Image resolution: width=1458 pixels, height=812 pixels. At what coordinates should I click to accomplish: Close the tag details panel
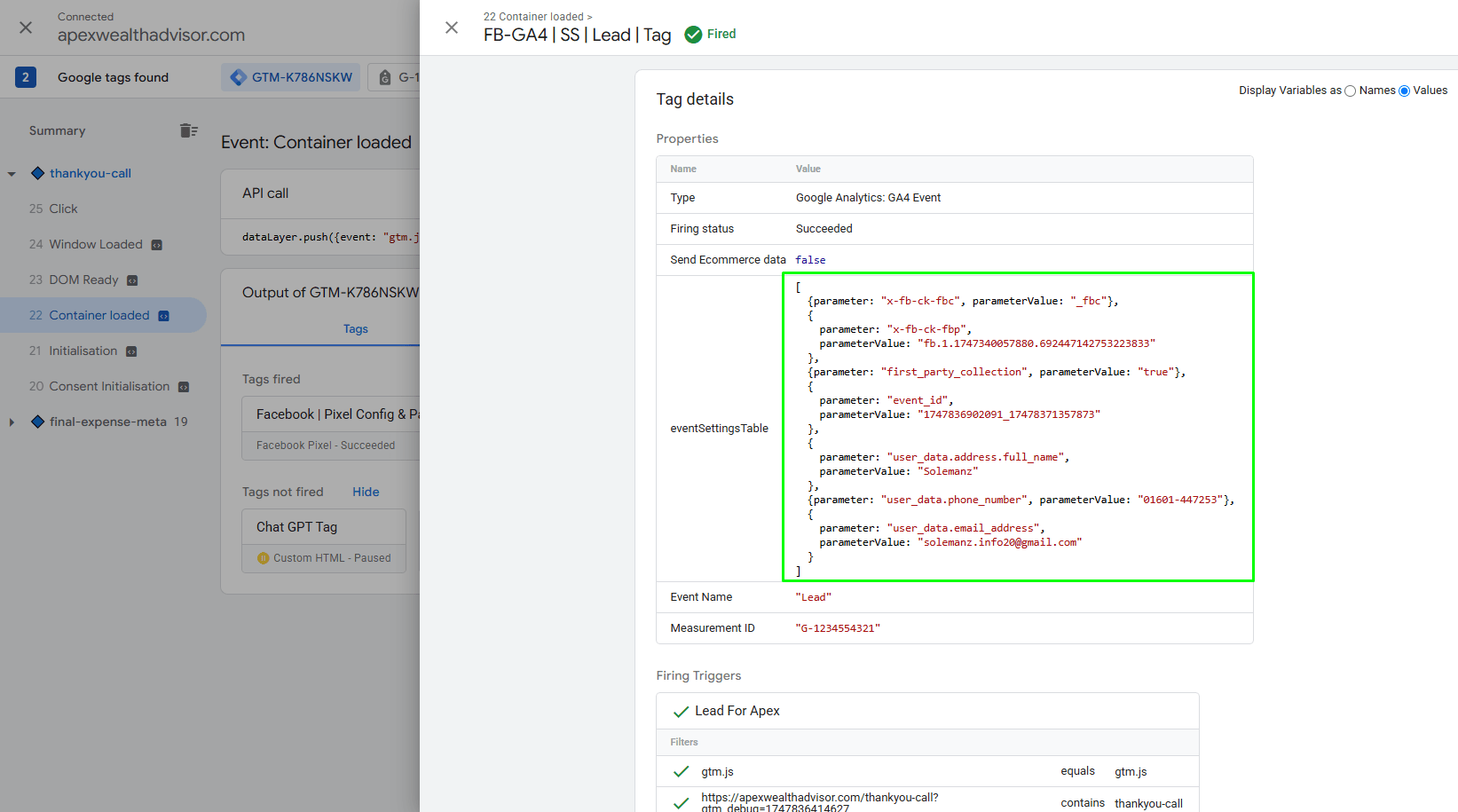[452, 28]
